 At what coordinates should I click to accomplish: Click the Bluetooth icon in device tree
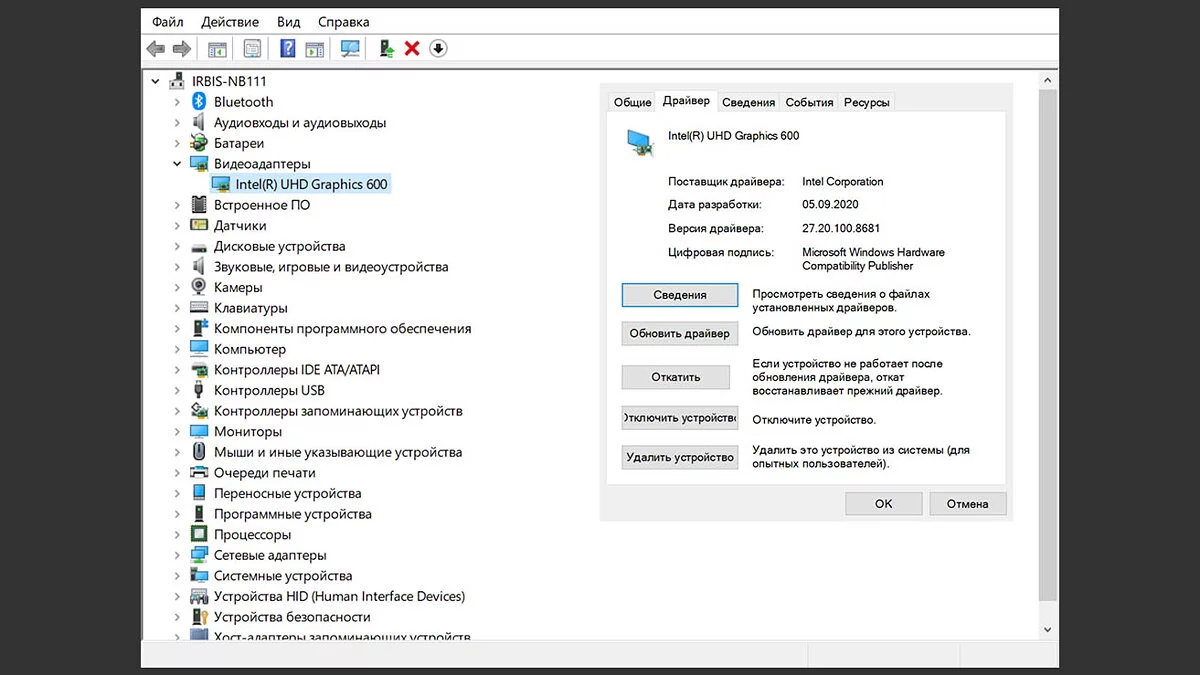(198, 102)
